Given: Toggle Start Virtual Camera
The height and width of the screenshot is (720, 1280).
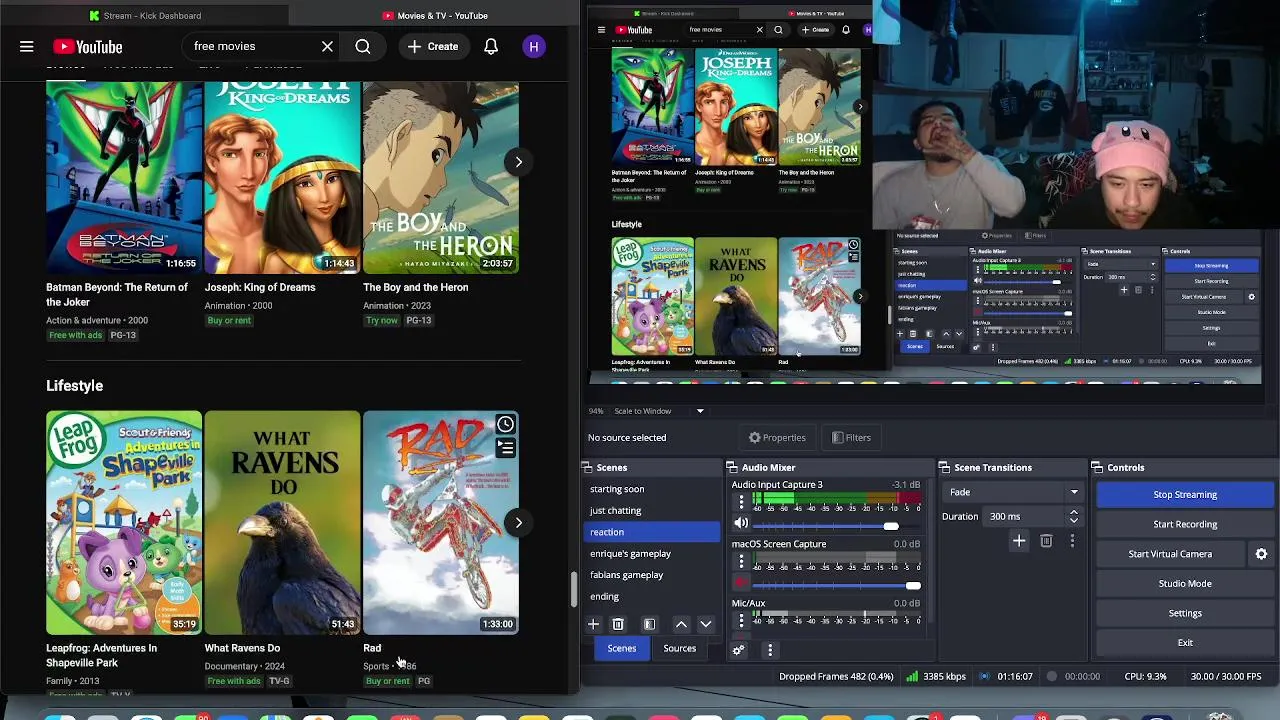Looking at the screenshot, I should coord(1170,554).
